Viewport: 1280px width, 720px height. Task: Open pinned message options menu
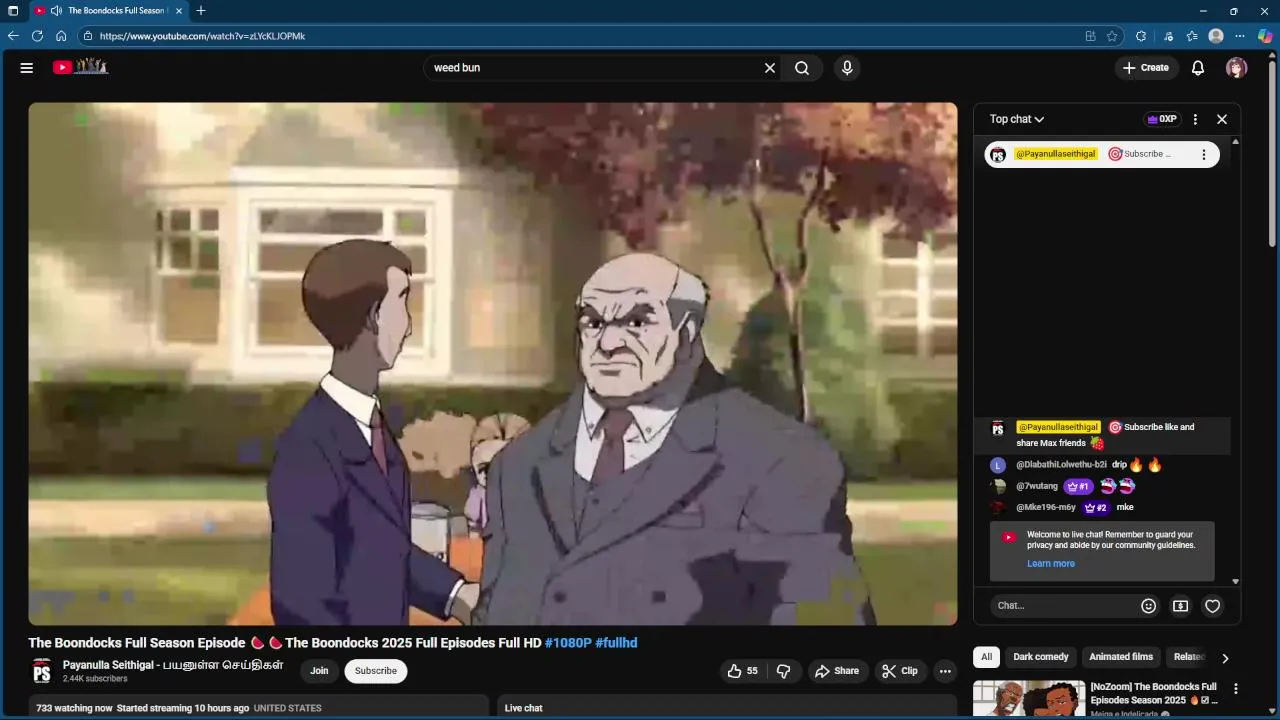(1204, 154)
